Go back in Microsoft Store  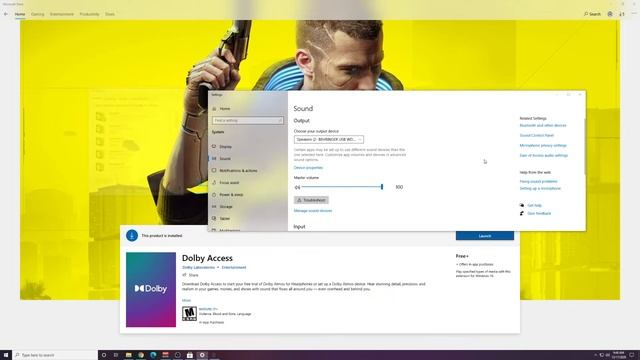click(x=6, y=14)
